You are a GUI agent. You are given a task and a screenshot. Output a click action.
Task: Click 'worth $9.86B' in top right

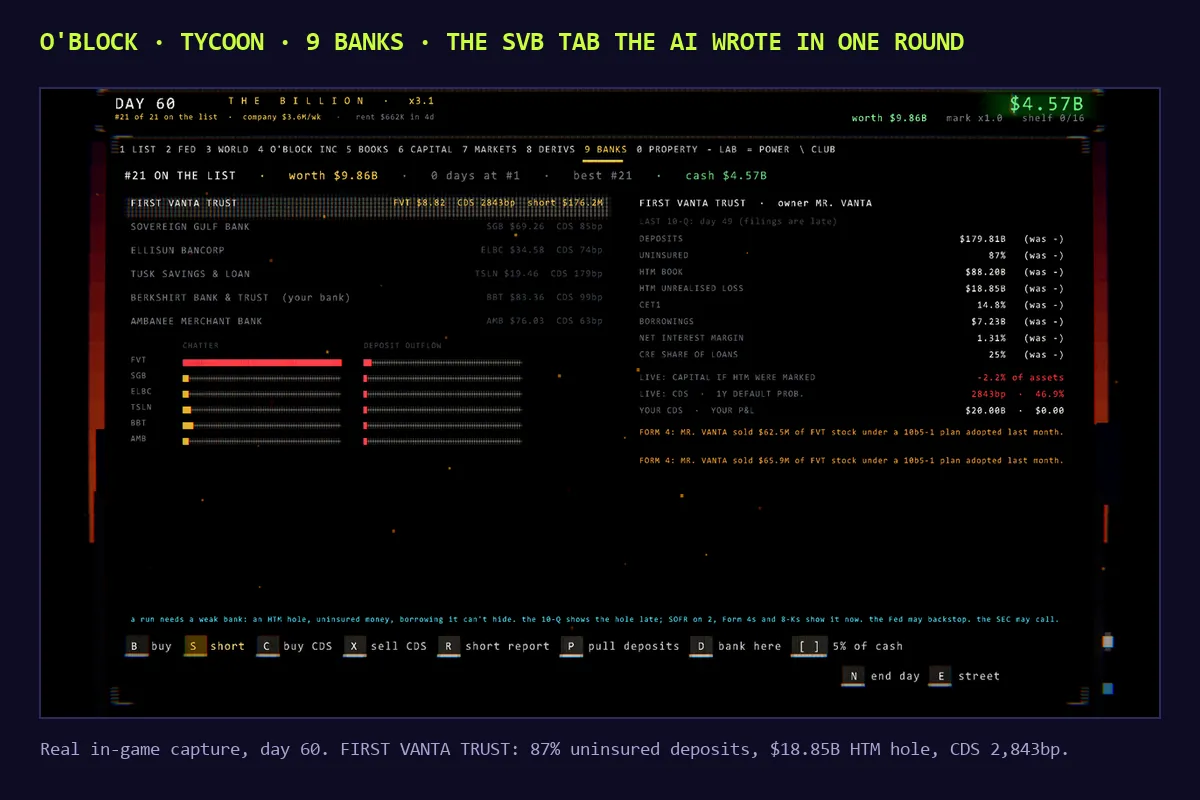tap(889, 118)
